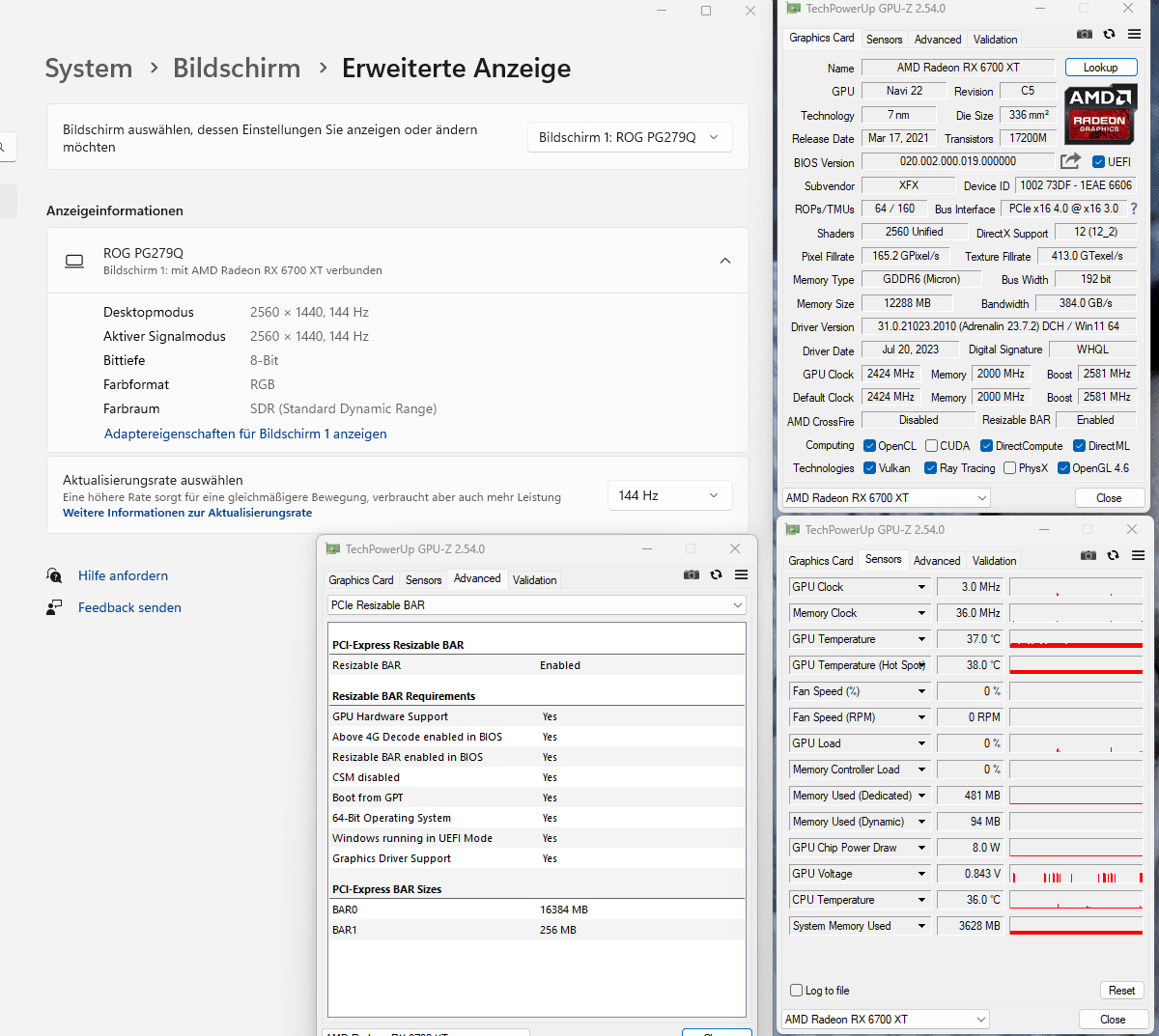This screenshot has height=1036, width=1159.
Task: Open the hamburger menu in GPU-Z Sensors window
Action: click(1138, 555)
